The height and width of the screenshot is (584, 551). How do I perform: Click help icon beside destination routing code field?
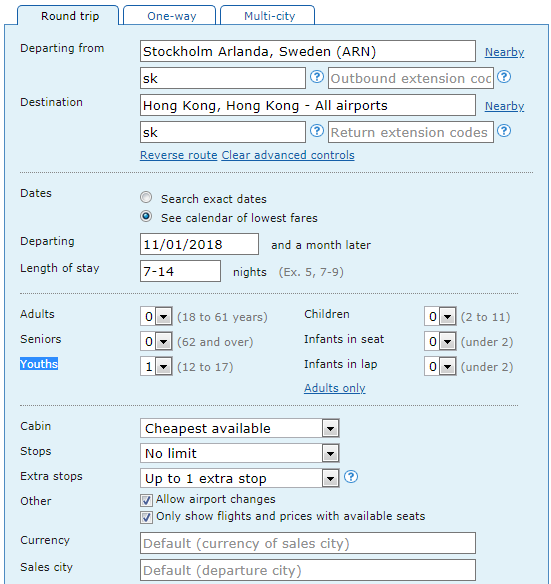(317, 131)
